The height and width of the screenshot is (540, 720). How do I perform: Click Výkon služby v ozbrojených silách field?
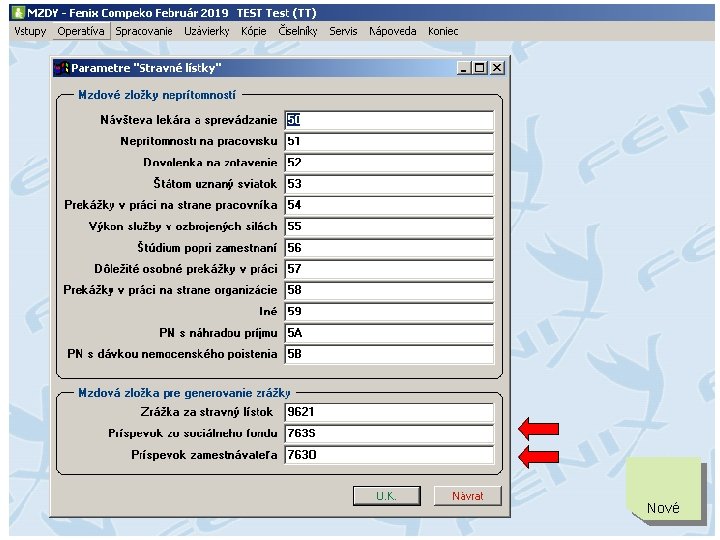tap(389, 226)
